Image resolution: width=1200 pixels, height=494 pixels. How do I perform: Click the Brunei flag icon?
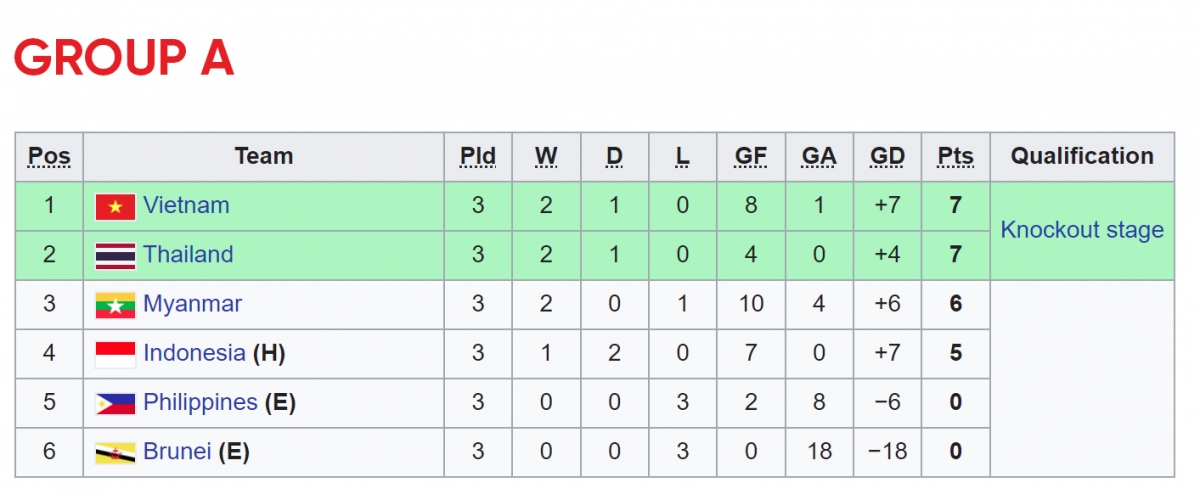[115, 453]
